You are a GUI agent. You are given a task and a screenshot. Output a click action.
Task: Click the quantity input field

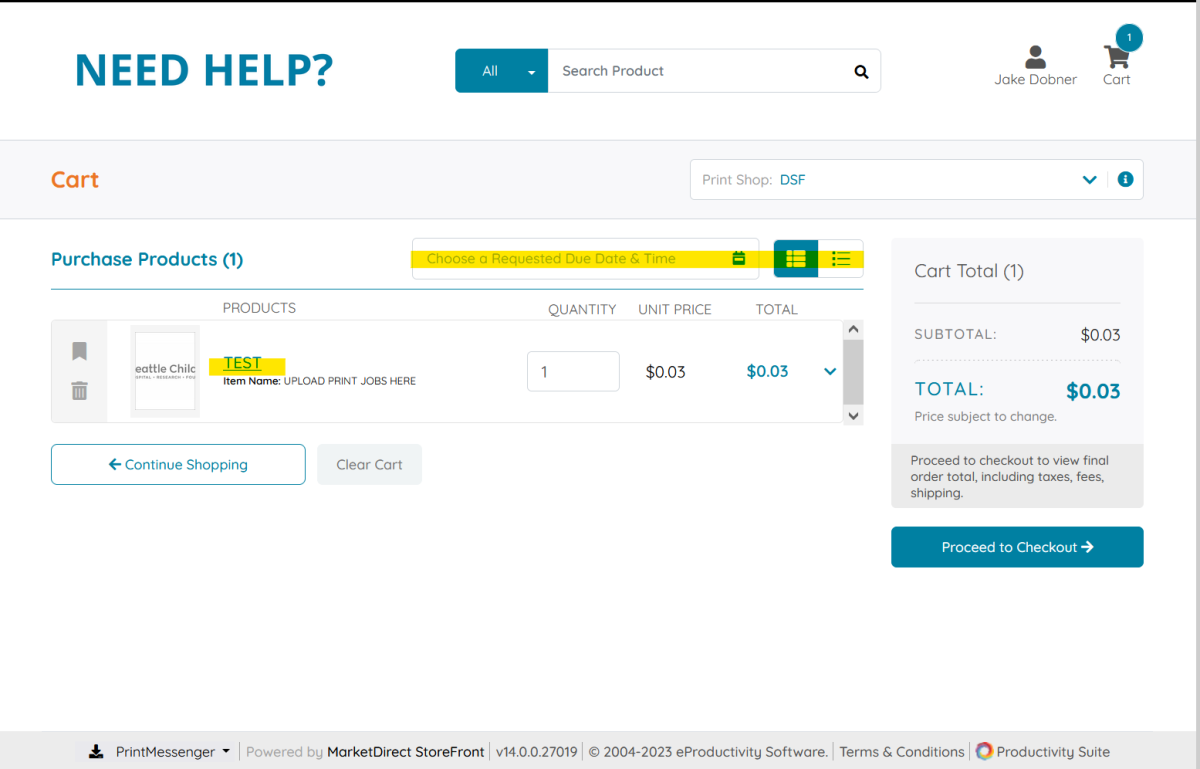point(573,372)
